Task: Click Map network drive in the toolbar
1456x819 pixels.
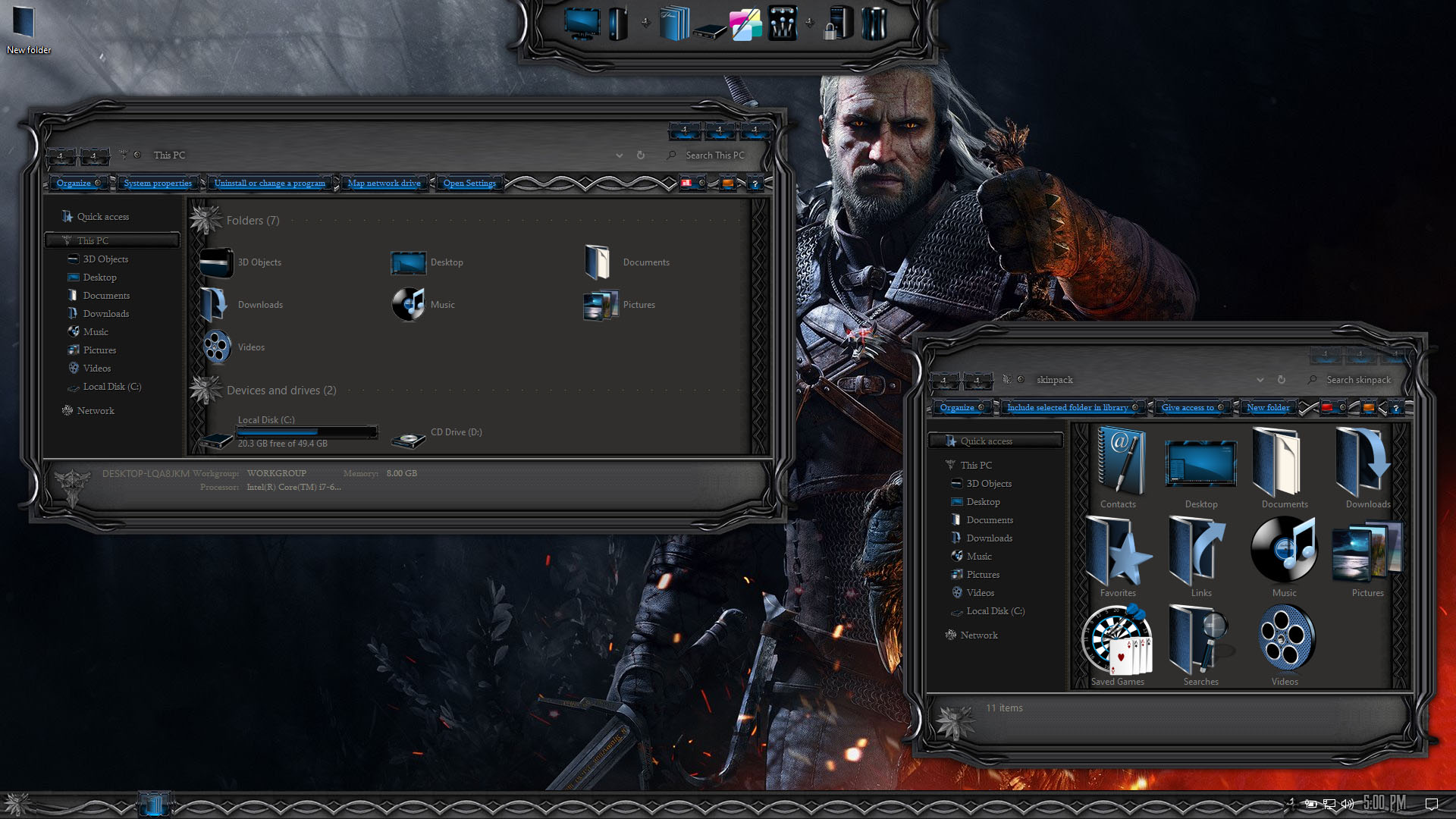Action: 384,183
